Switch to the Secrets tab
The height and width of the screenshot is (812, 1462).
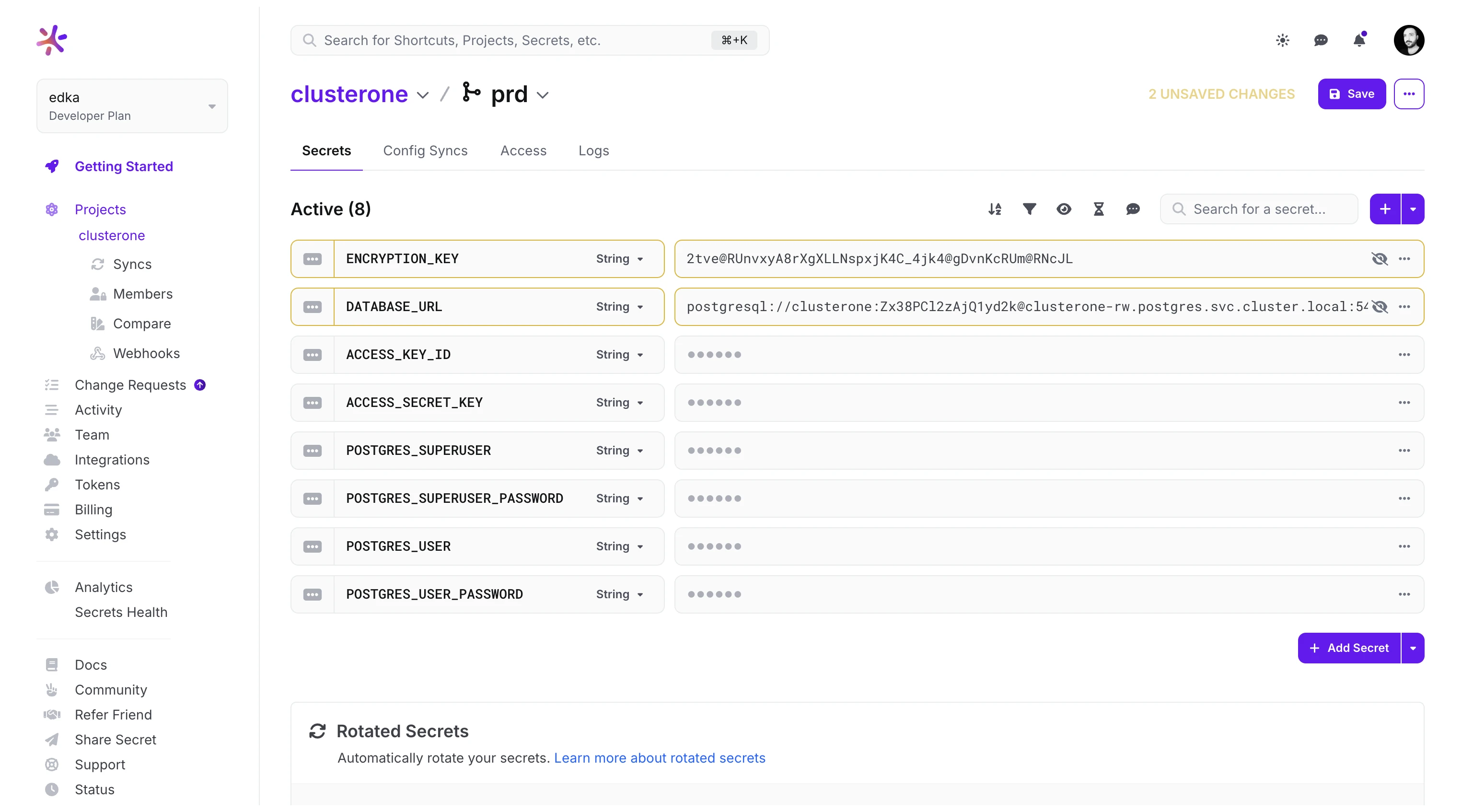(x=326, y=151)
